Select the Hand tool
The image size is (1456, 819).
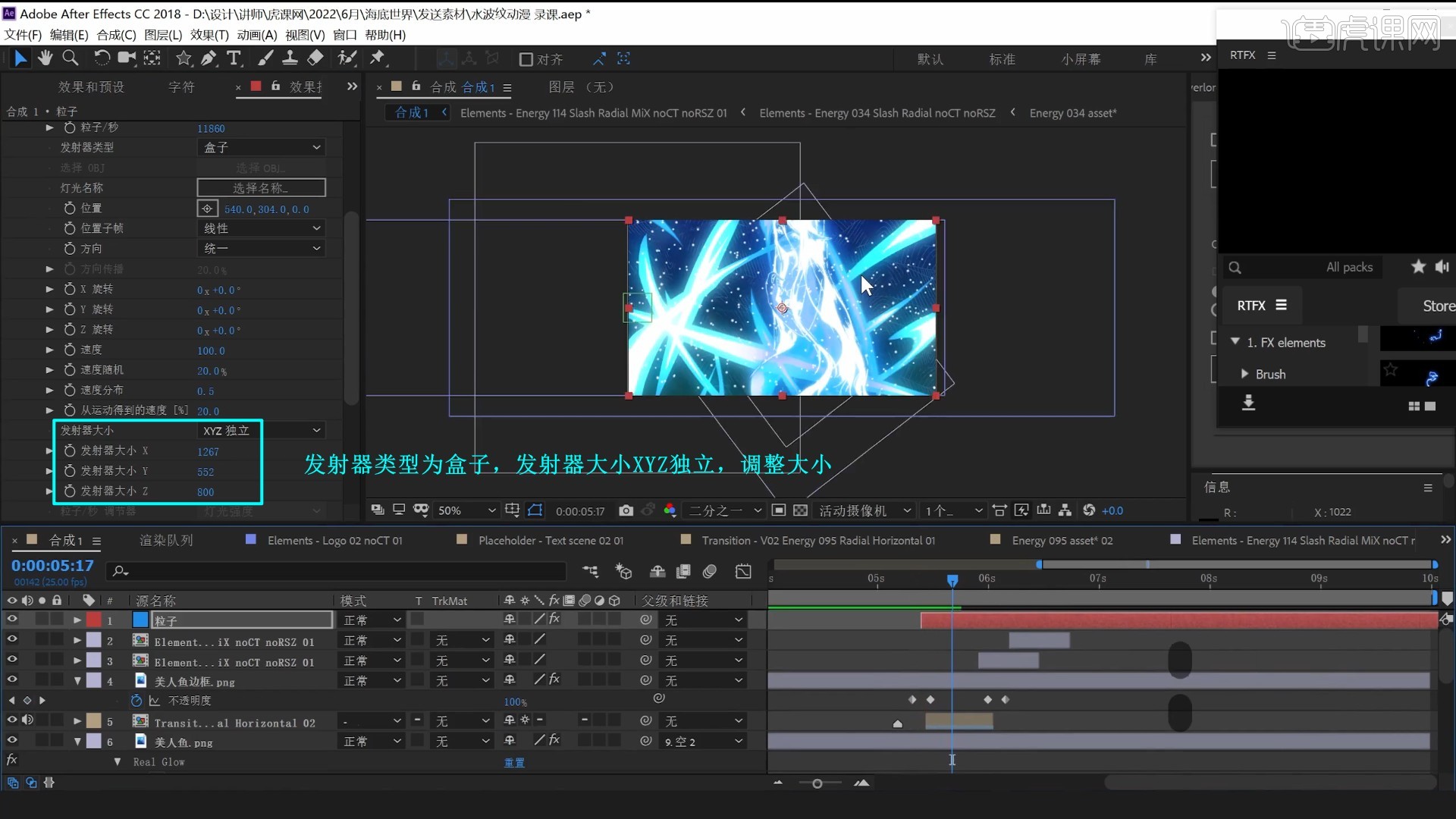tap(45, 58)
